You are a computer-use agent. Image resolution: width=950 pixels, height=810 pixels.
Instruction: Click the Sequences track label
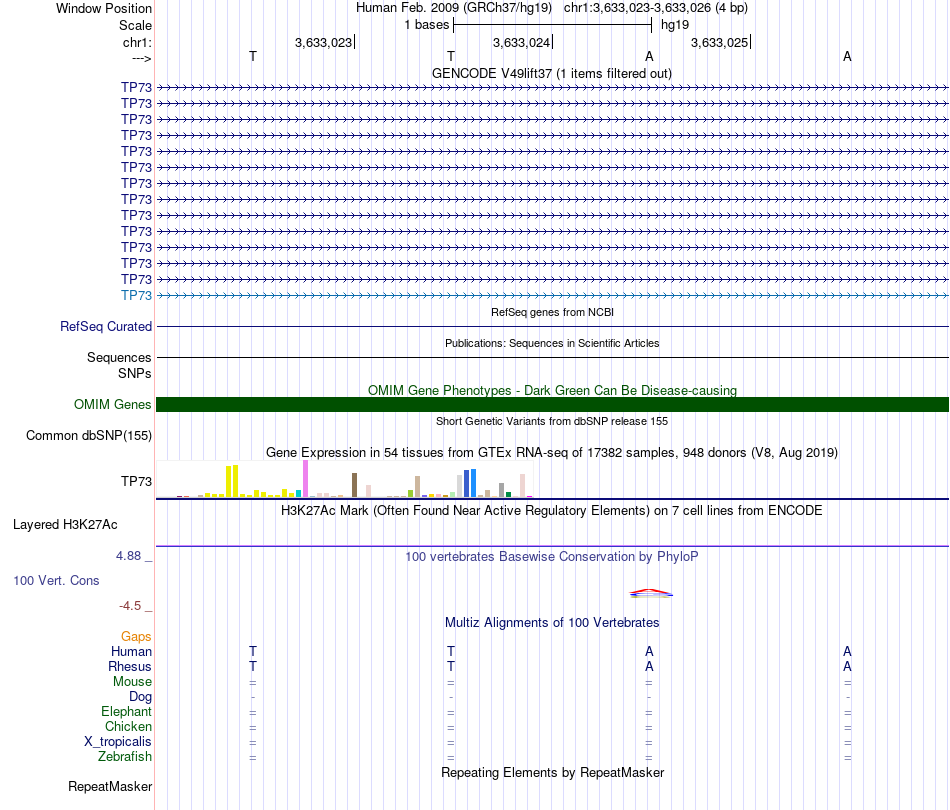119,357
